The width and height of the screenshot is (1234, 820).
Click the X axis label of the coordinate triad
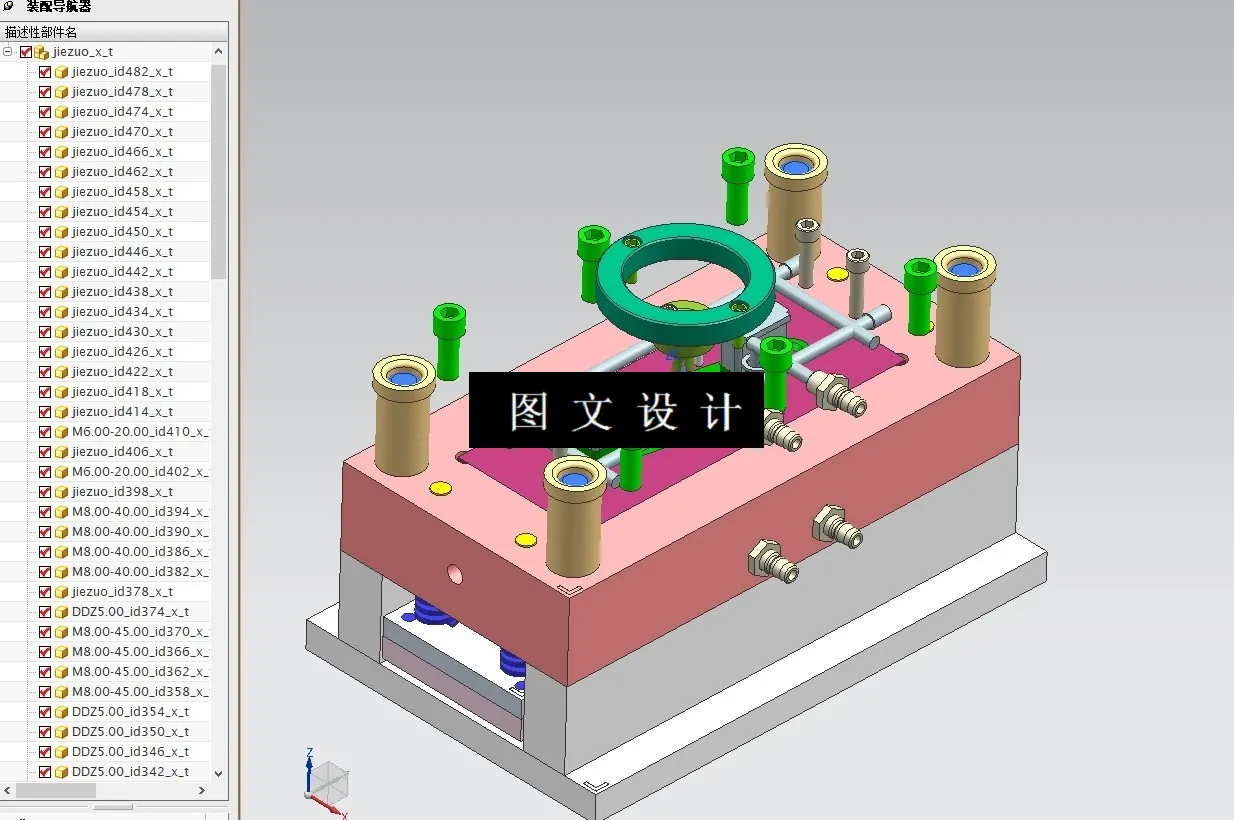(345, 816)
